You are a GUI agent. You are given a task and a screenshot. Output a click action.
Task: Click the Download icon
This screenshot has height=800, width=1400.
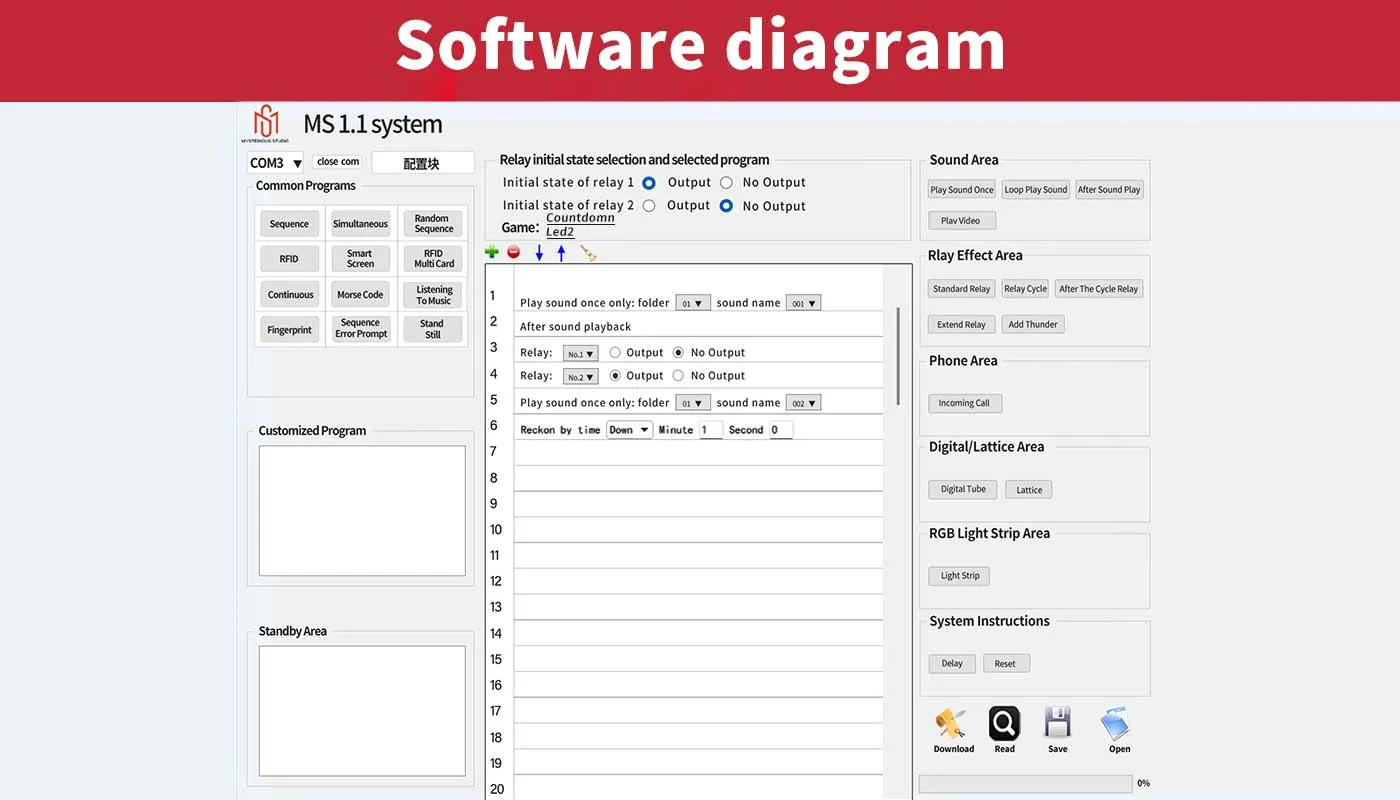pyautogui.click(x=952, y=723)
